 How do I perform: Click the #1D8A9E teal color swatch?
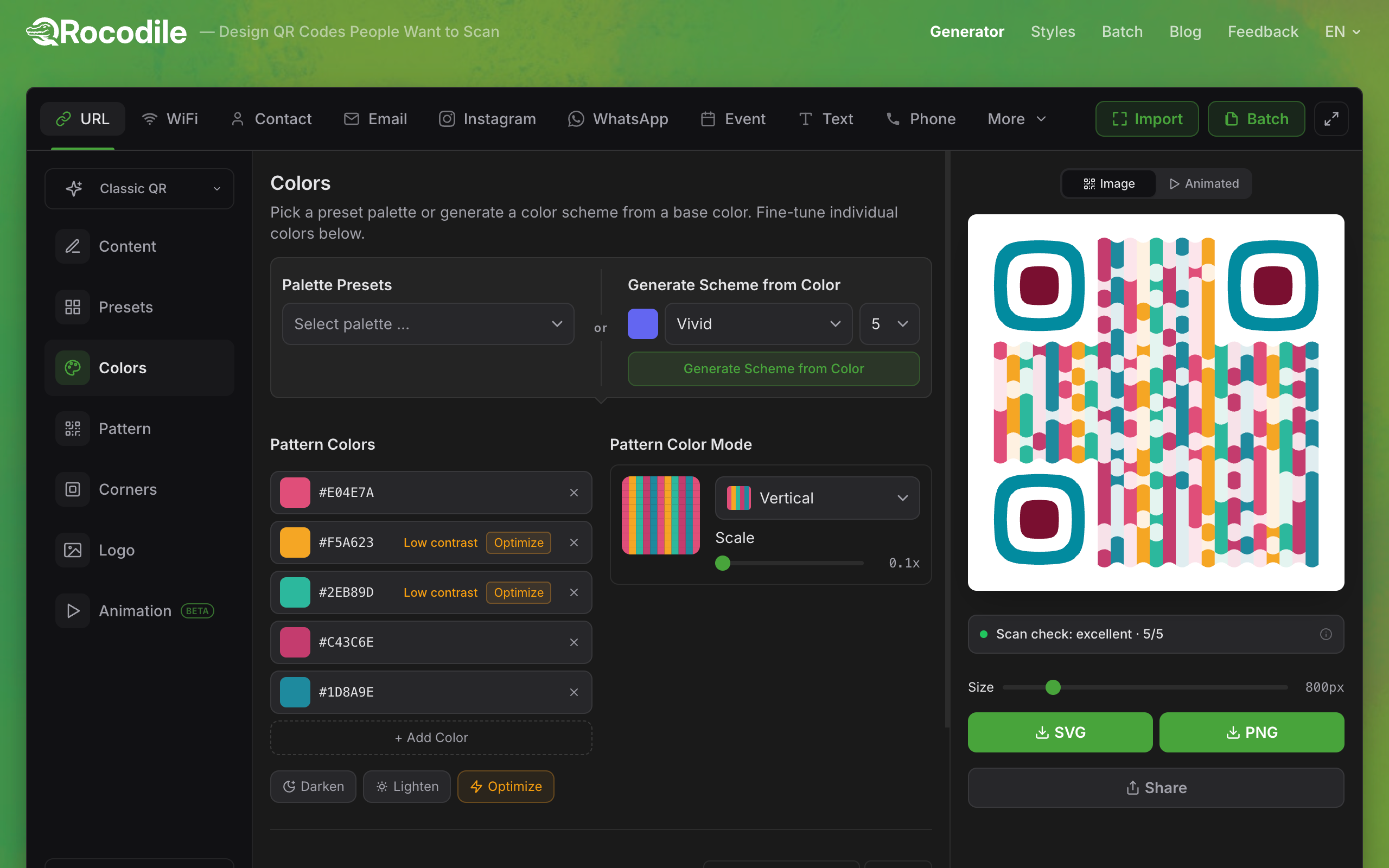coord(295,692)
